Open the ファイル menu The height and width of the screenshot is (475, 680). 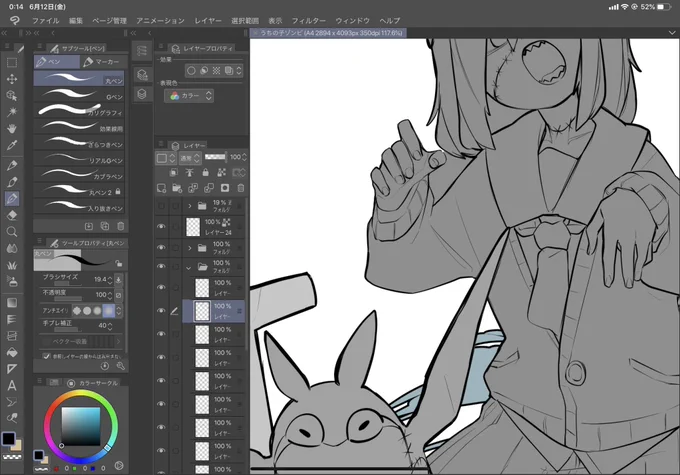46,20
